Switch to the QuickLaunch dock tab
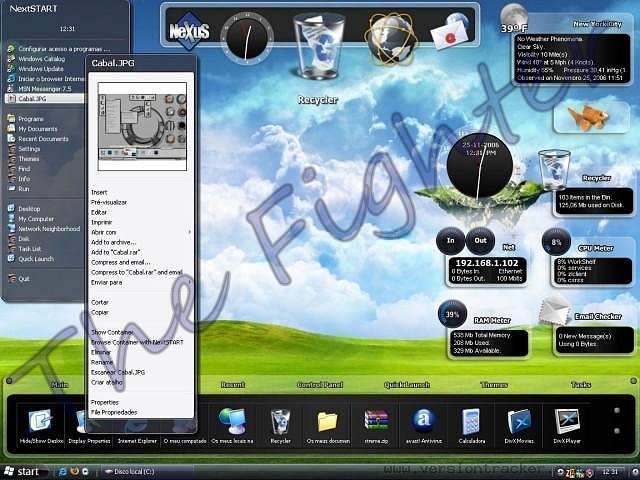The height and width of the screenshot is (480, 640). pos(407,384)
